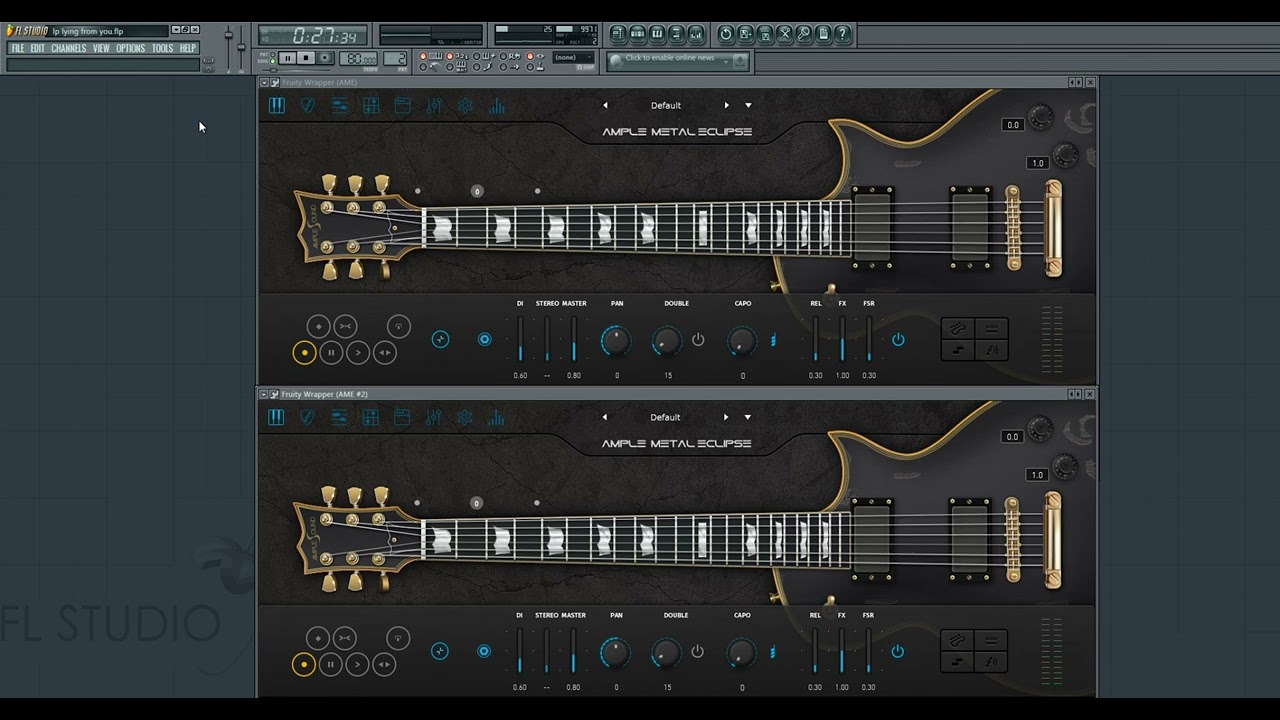Click the blue circular waveform button in AME
The image size is (1280, 720).
[440, 339]
